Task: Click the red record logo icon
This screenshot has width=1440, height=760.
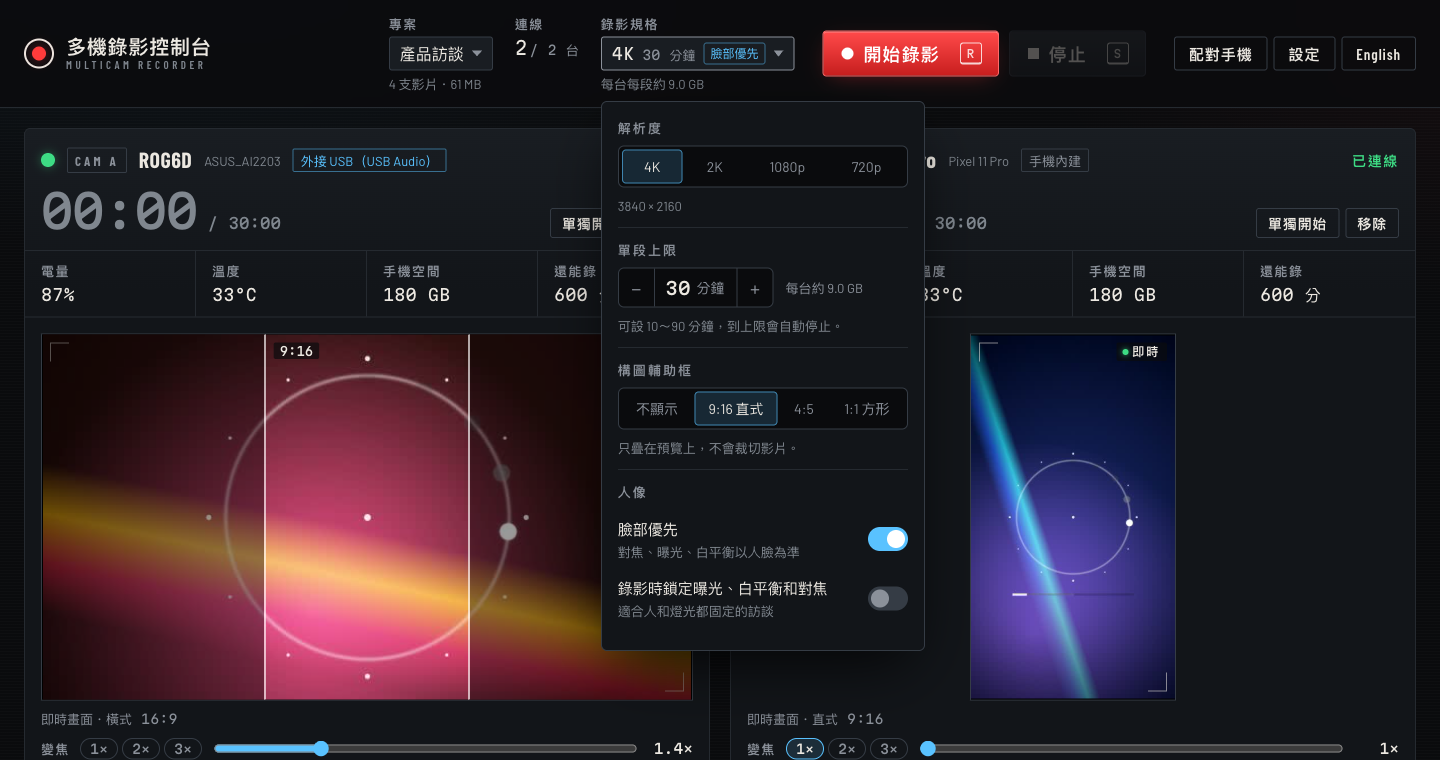Action: coord(39,53)
